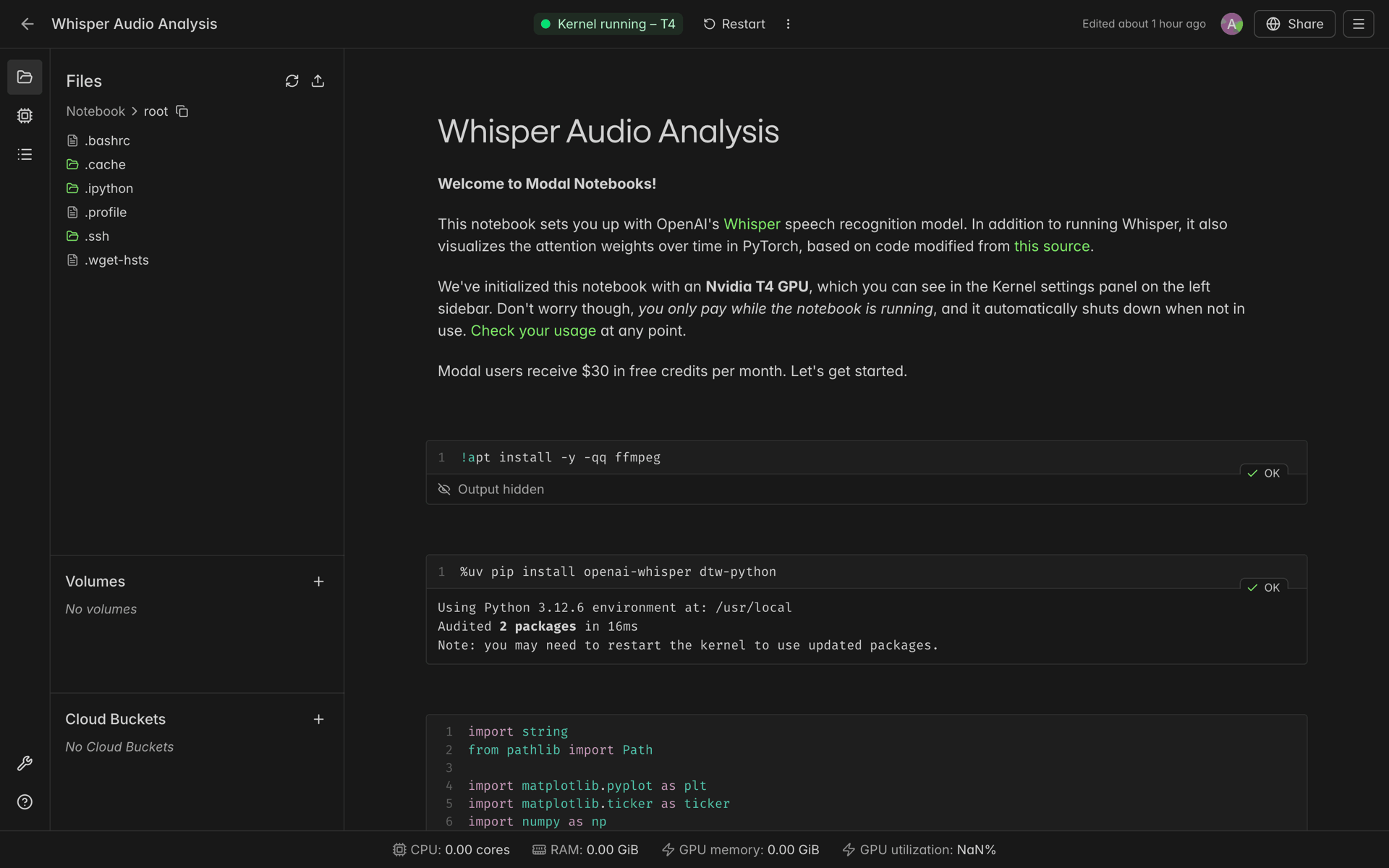Click the GPU utilization NaN% value
The image size is (1389, 868).
tap(976, 850)
